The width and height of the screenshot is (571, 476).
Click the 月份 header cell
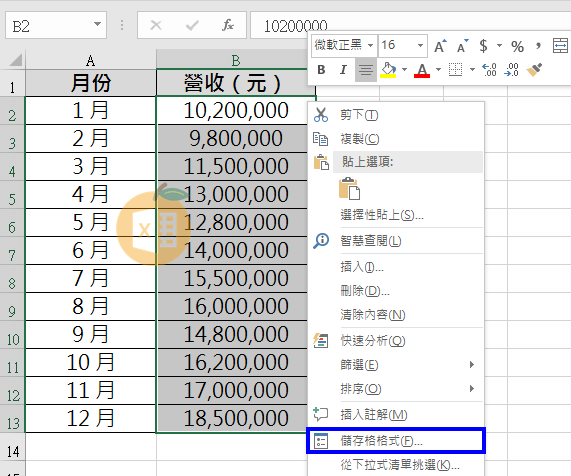pos(91,83)
